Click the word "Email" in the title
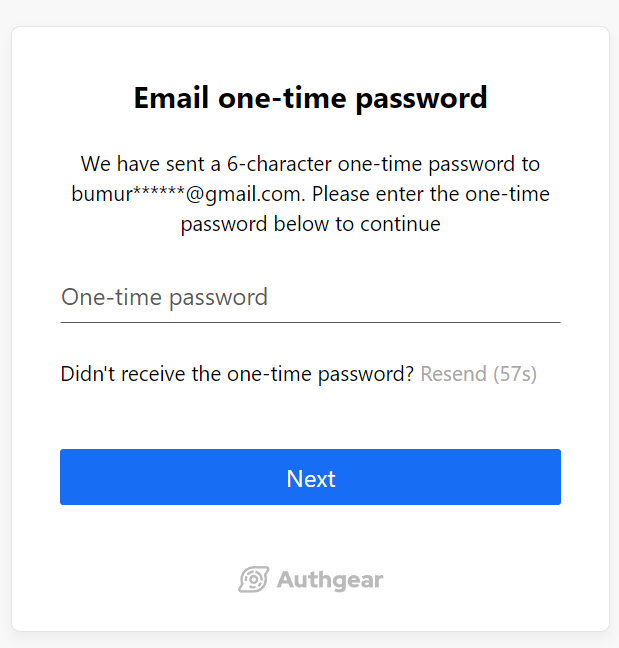This screenshot has width=619, height=648. [x=171, y=98]
